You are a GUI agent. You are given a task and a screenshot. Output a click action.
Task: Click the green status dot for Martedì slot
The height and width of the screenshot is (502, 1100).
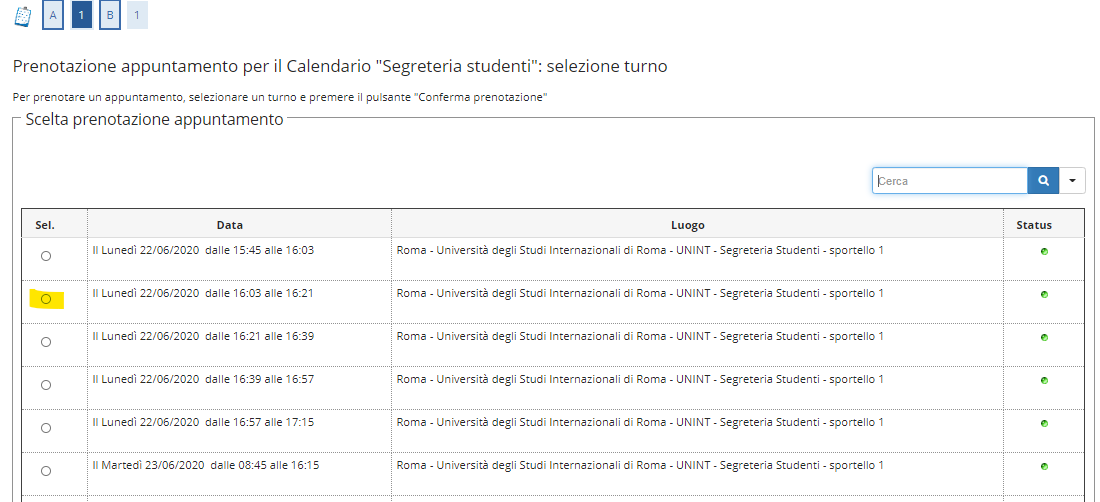click(1044, 466)
